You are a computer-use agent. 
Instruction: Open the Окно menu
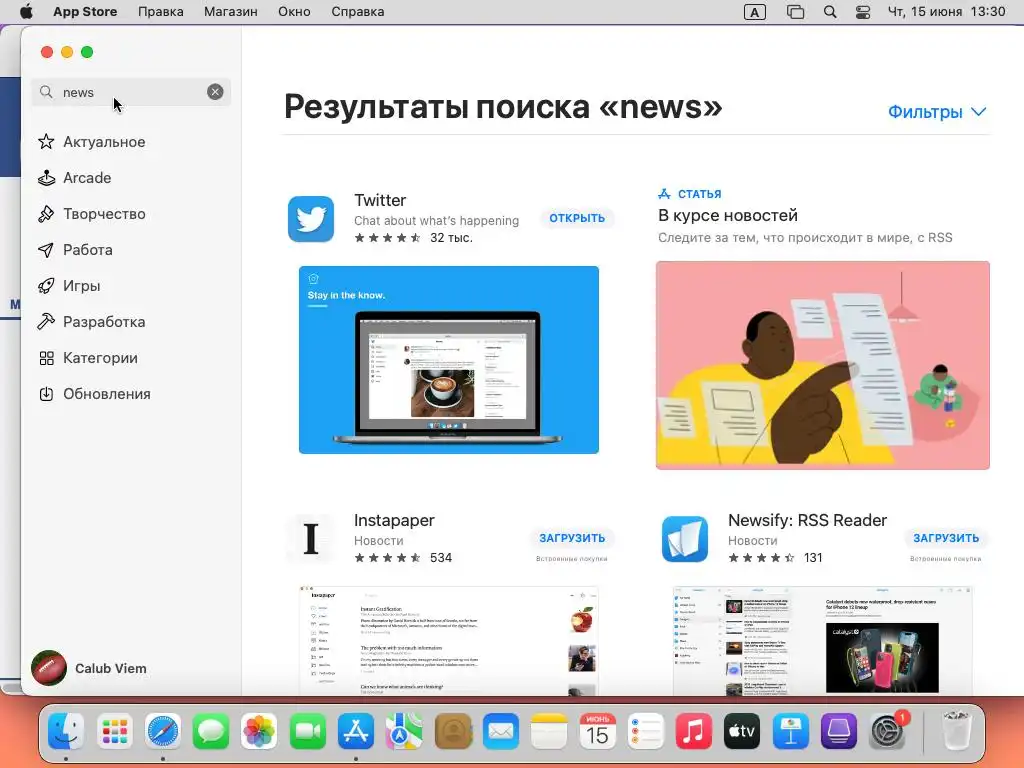(x=294, y=12)
